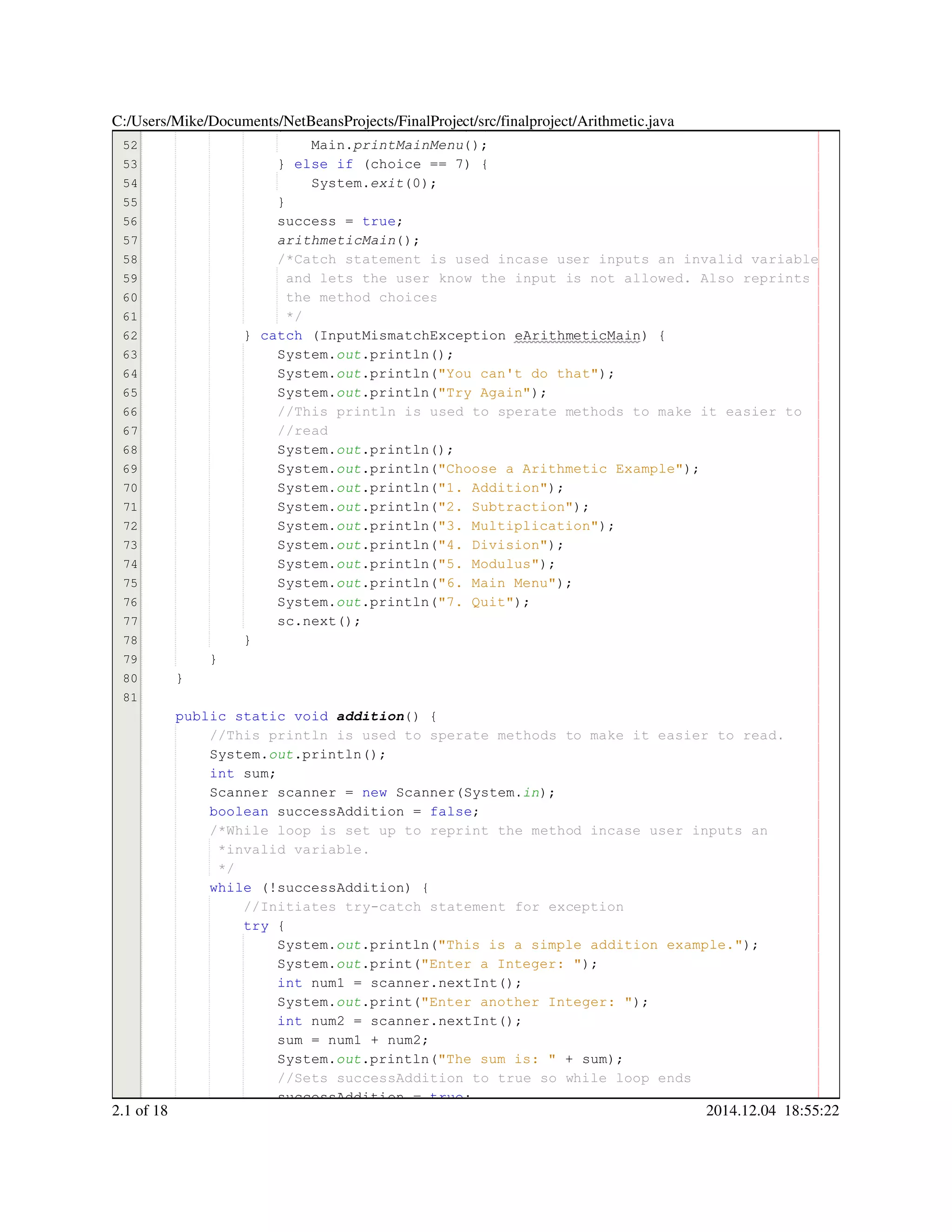The height and width of the screenshot is (1232, 952).
Task: Click line number 52 in gutter
Action: coord(130,146)
